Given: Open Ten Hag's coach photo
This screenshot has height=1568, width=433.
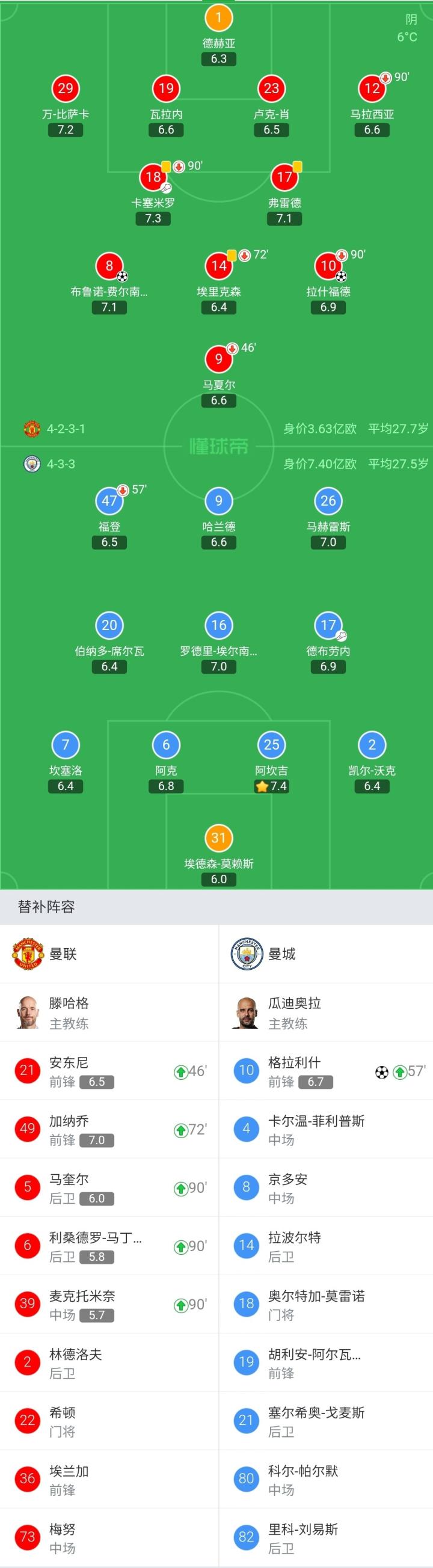Looking at the screenshot, I should (x=28, y=1012).
